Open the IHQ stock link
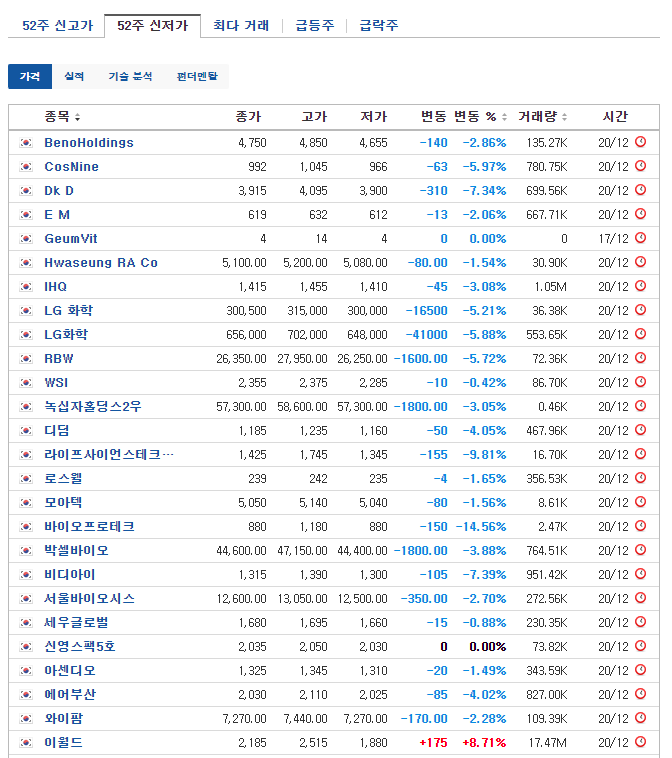Viewport: 672px width, 758px height. [56, 287]
